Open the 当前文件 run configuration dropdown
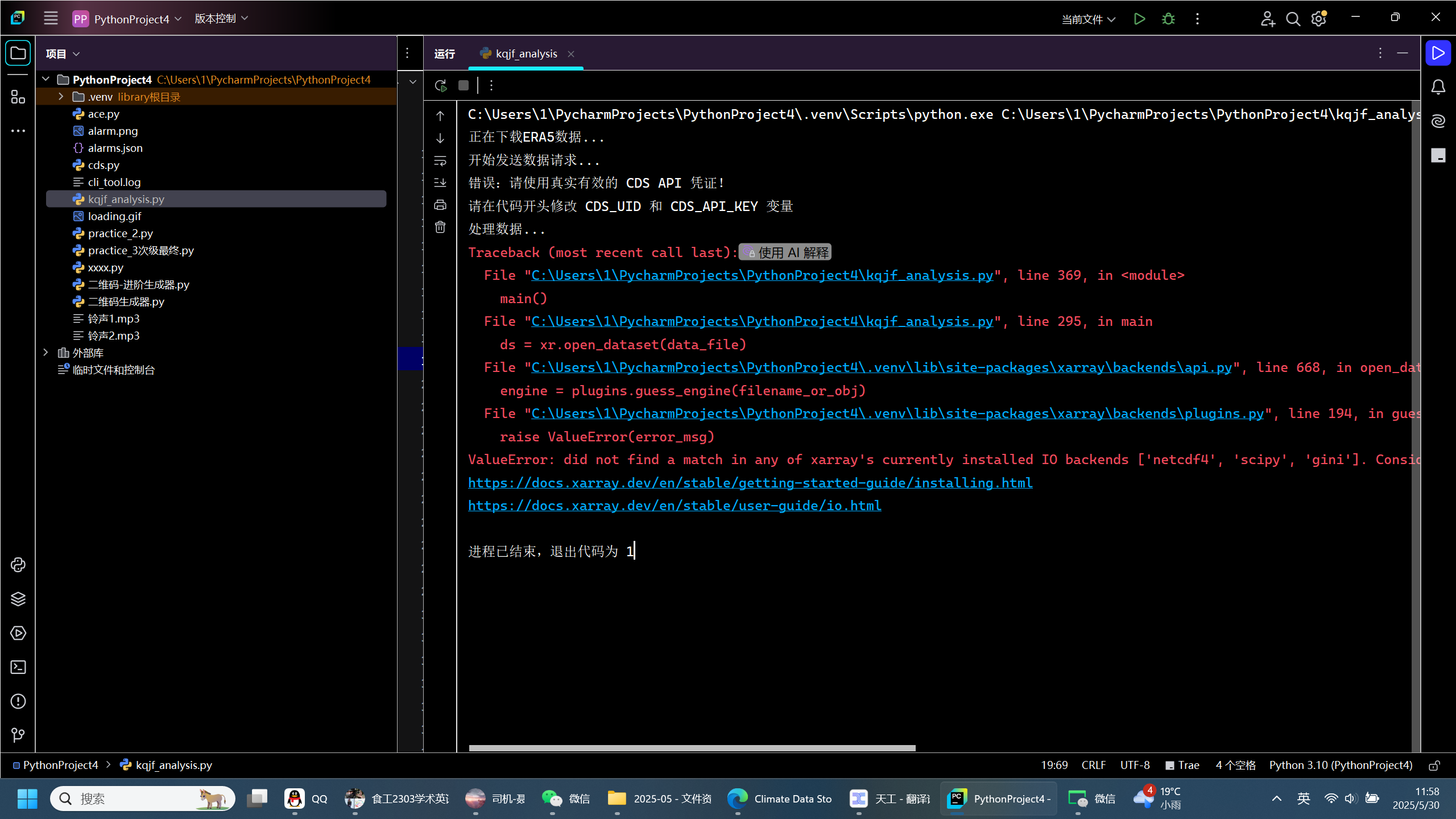The width and height of the screenshot is (1456, 819). [x=1088, y=19]
